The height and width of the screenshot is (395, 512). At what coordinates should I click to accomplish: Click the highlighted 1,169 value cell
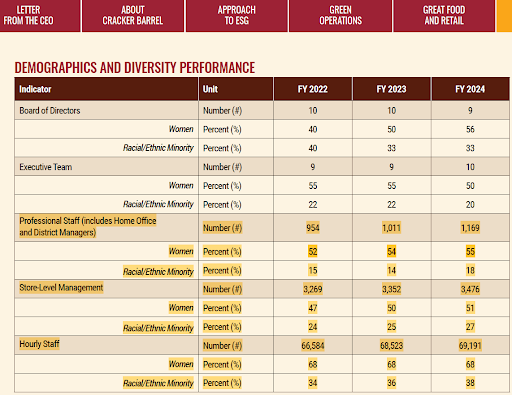470,228
